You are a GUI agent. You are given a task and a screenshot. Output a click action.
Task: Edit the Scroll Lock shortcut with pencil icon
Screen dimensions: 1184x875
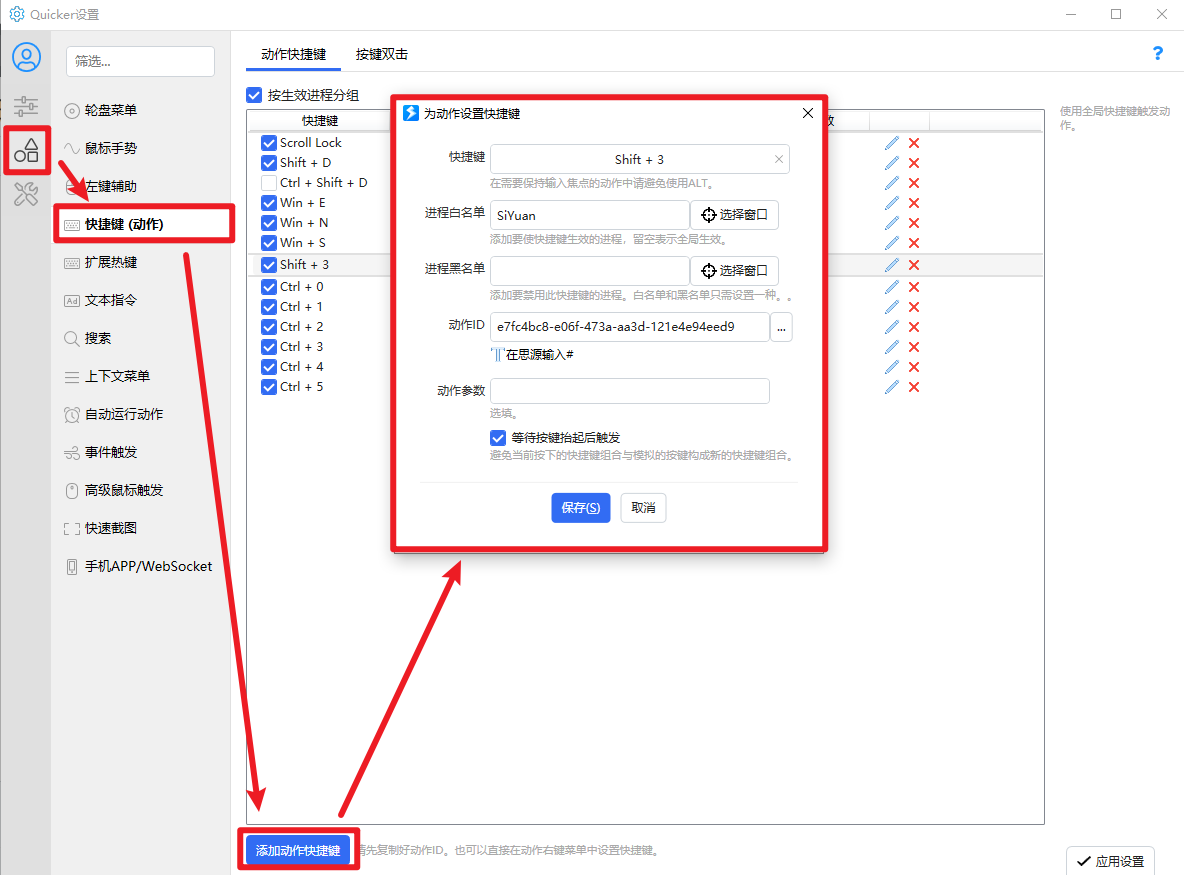coord(892,143)
